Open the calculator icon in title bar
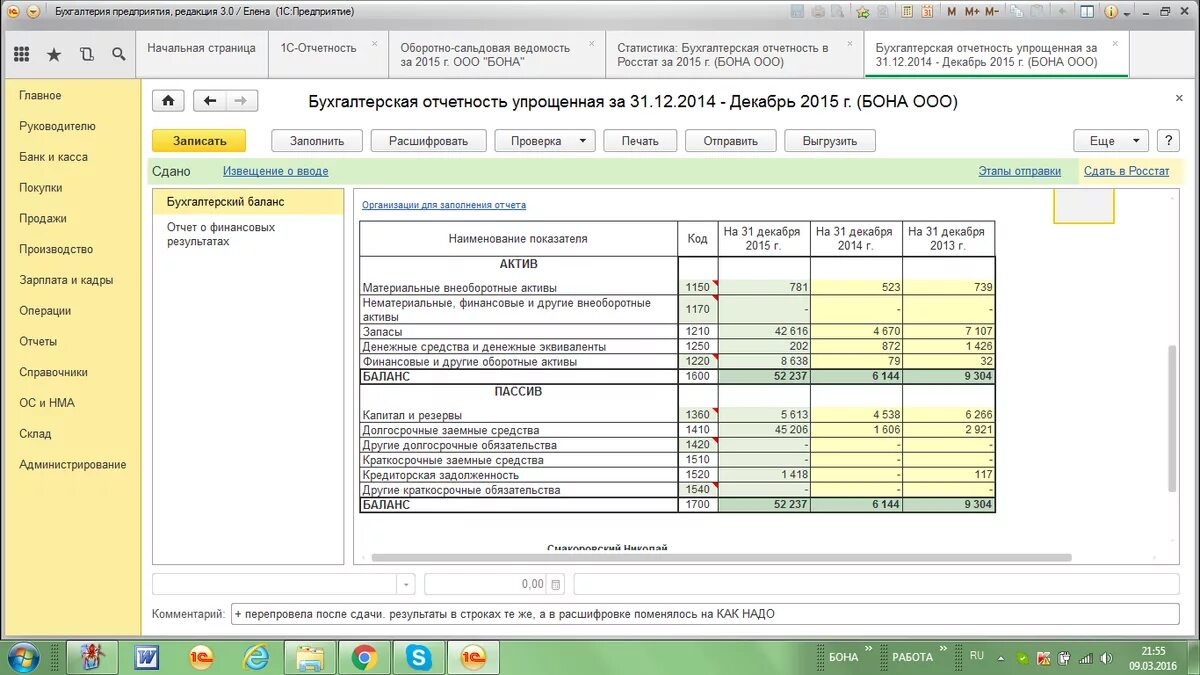 906,11
